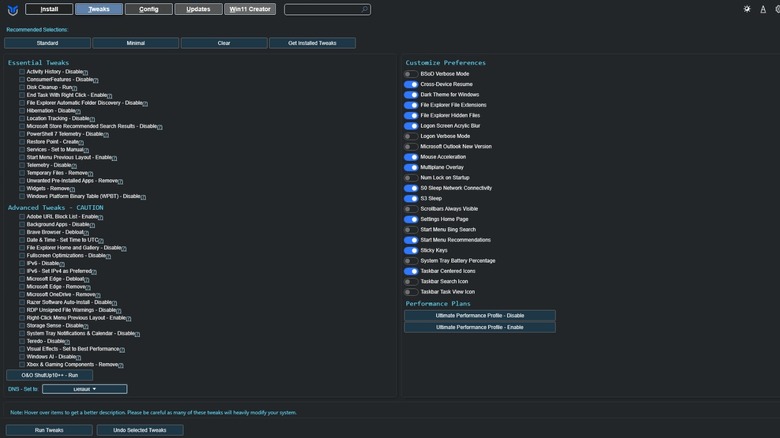Check Location Tracking - Disable checkbox
The width and height of the screenshot is (780, 438).
click(22, 118)
